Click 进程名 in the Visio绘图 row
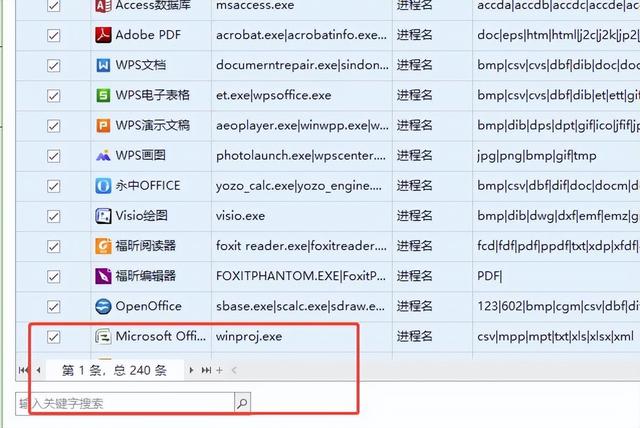 (x=415, y=216)
